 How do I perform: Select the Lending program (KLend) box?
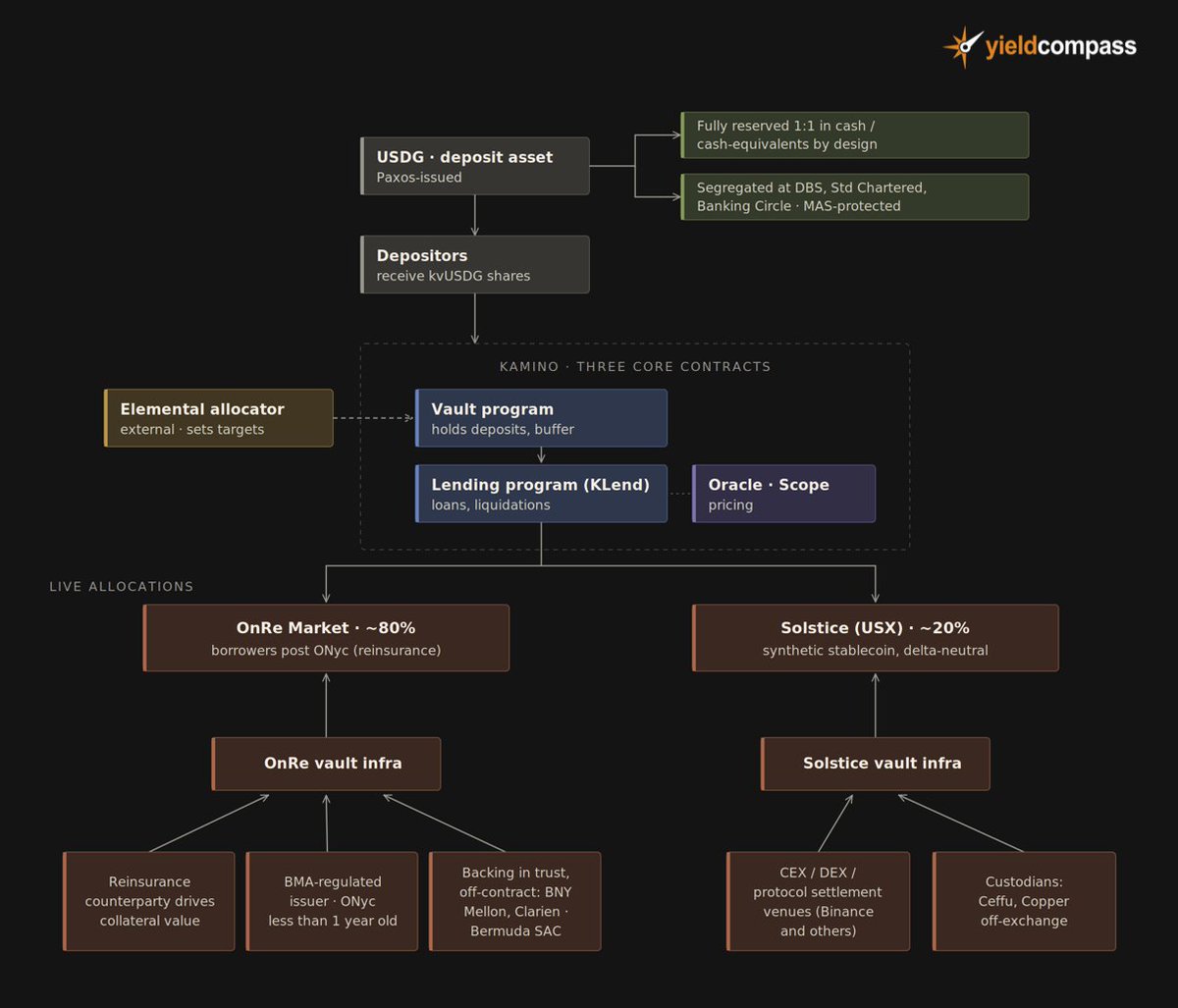(x=541, y=494)
